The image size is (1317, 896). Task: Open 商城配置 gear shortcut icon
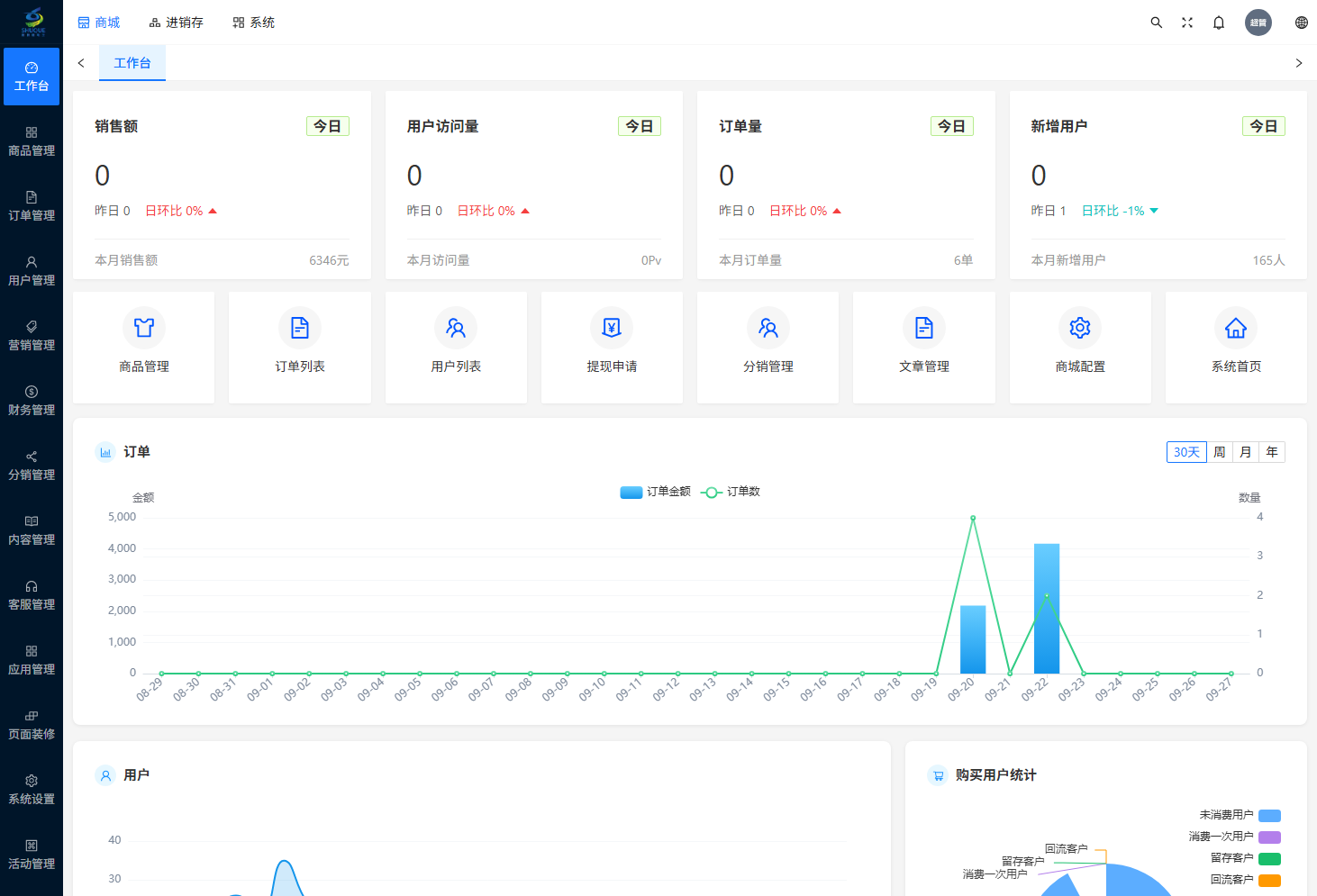click(x=1080, y=328)
